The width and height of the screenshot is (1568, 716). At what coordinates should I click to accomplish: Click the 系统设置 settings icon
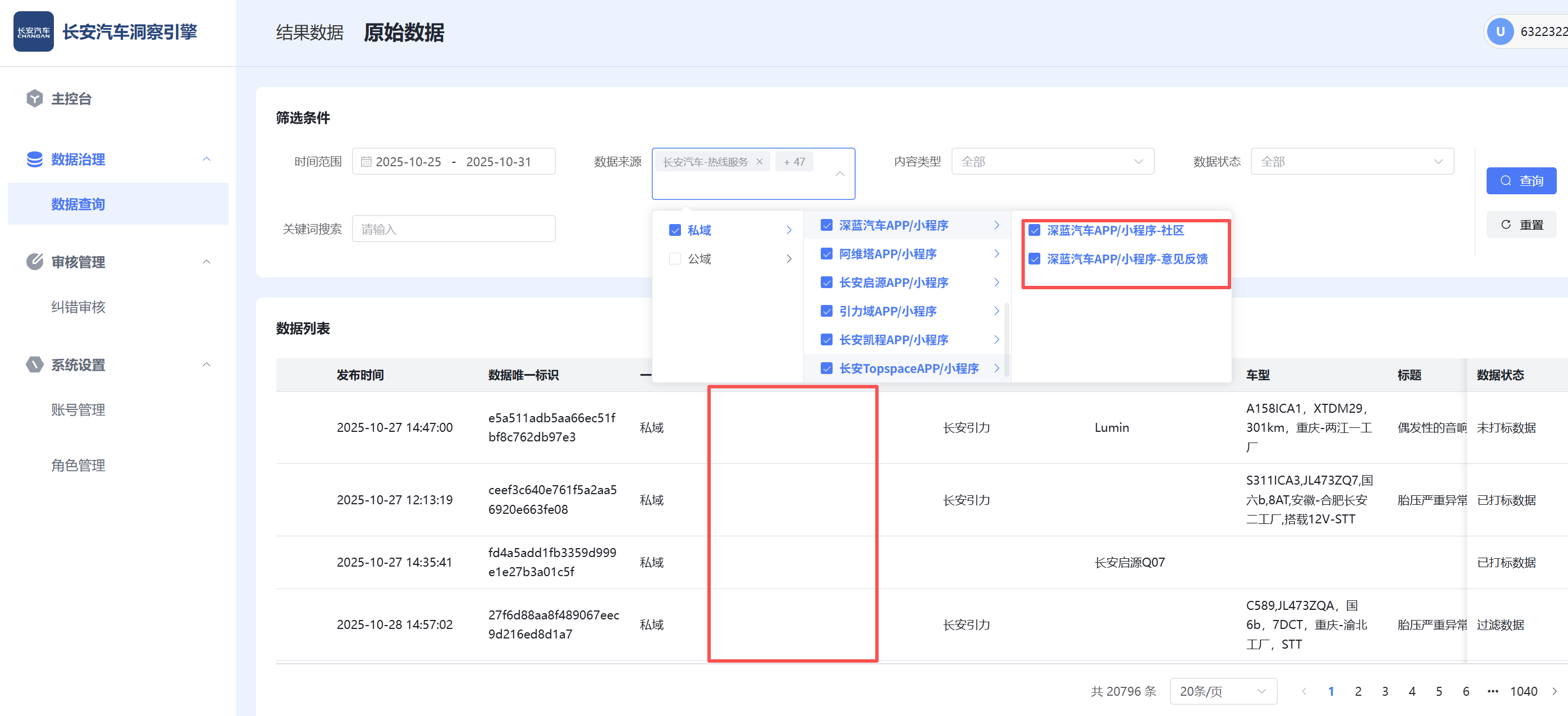tap(35, 364)
